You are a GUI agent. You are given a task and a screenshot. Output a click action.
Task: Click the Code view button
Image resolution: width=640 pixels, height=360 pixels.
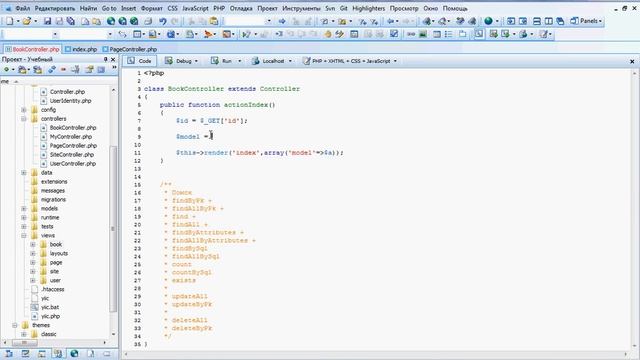click(x=139, y=61)
